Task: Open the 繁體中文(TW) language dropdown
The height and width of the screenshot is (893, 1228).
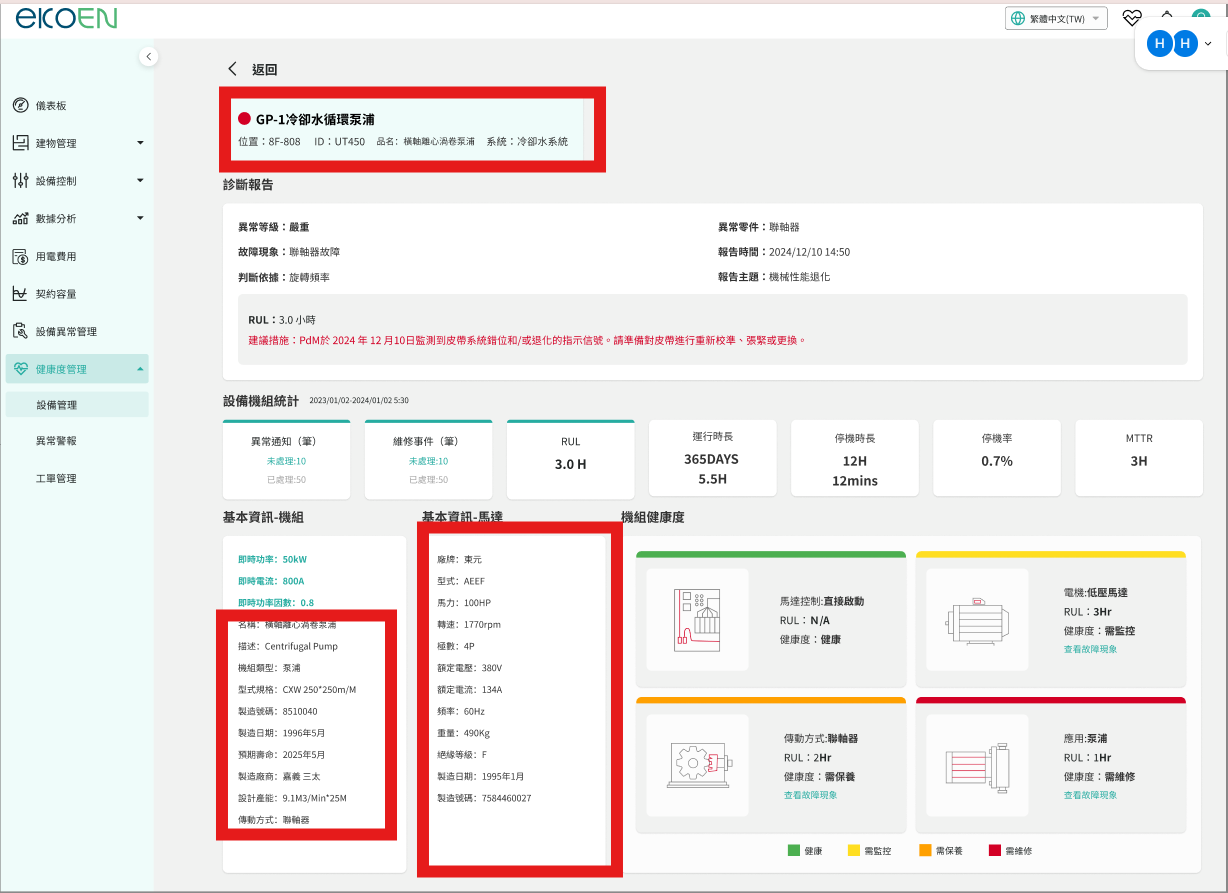Action: click(1056, 19)
